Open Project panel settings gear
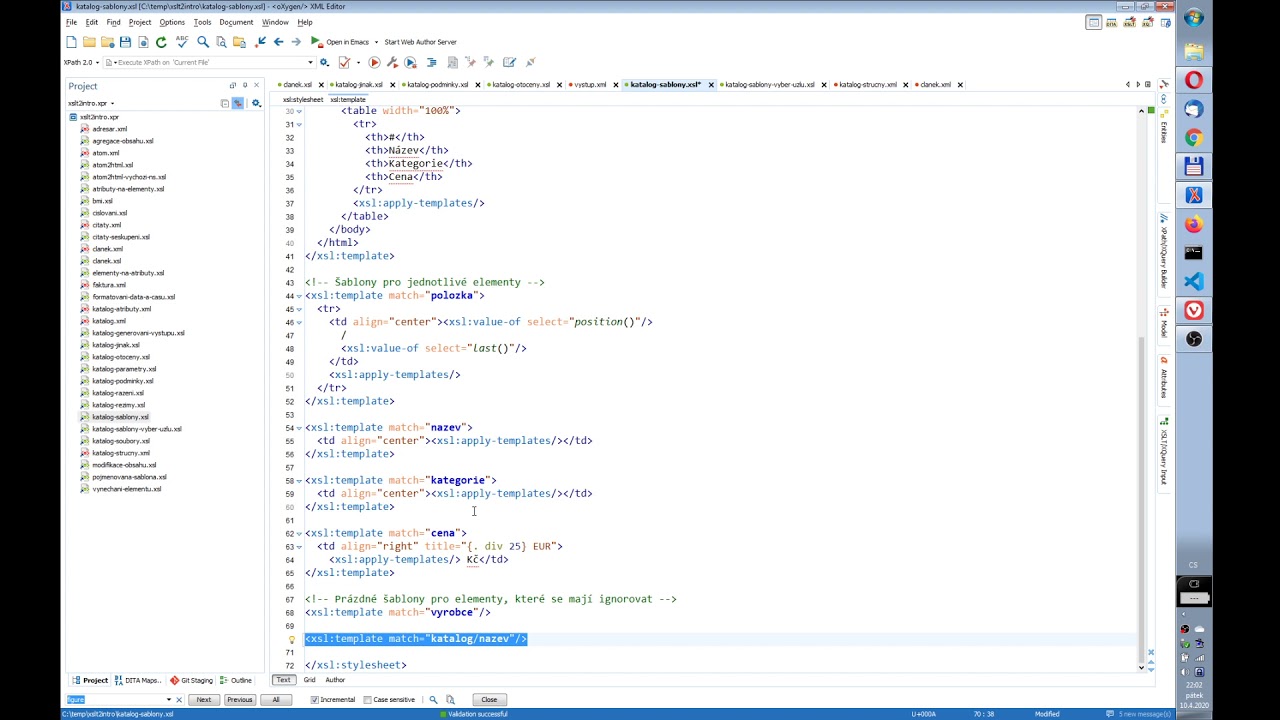Screen dimensions: 1280x720 point(256,103)
